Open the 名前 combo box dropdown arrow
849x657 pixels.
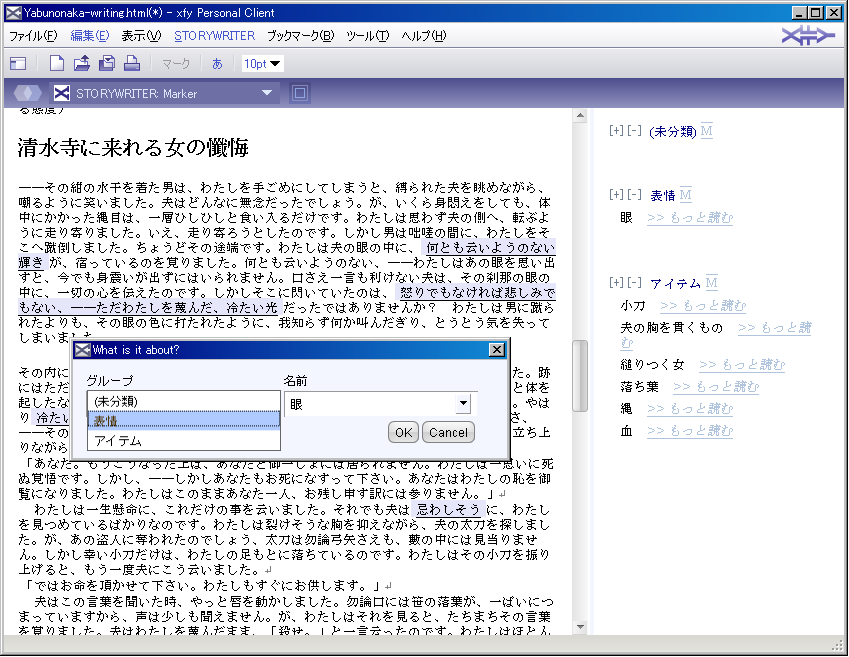(463, 404)
